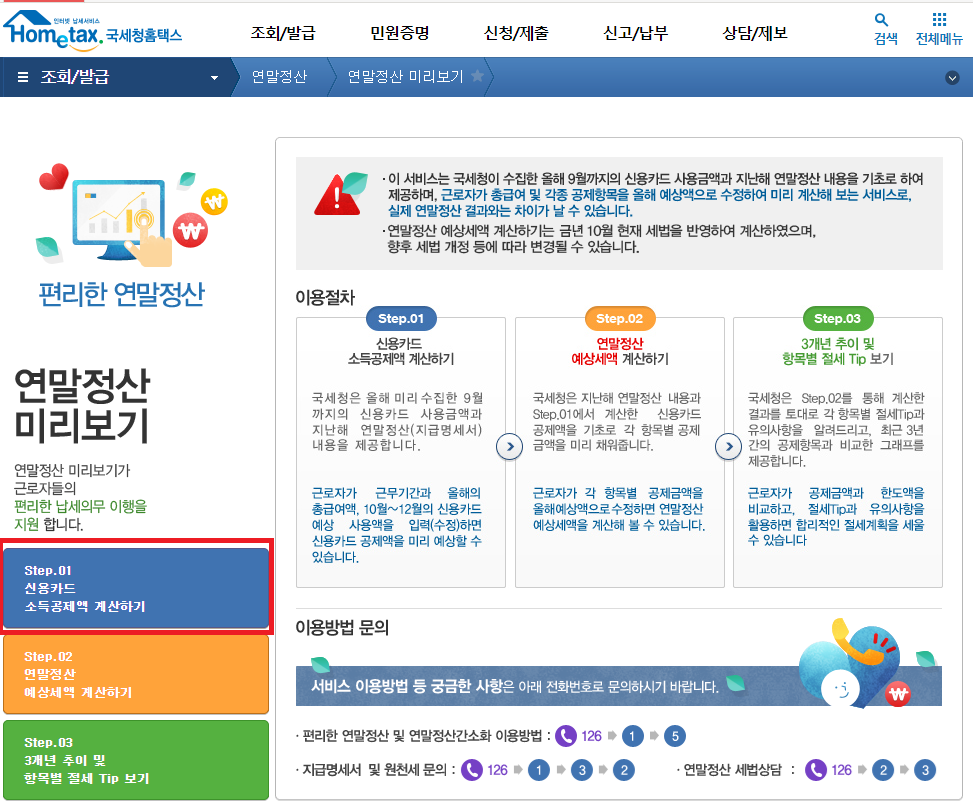The height and width of the screenshot is (811, 973).
Task: Open the 검색 search magnifier icon
Action: [x=881, y=20]
